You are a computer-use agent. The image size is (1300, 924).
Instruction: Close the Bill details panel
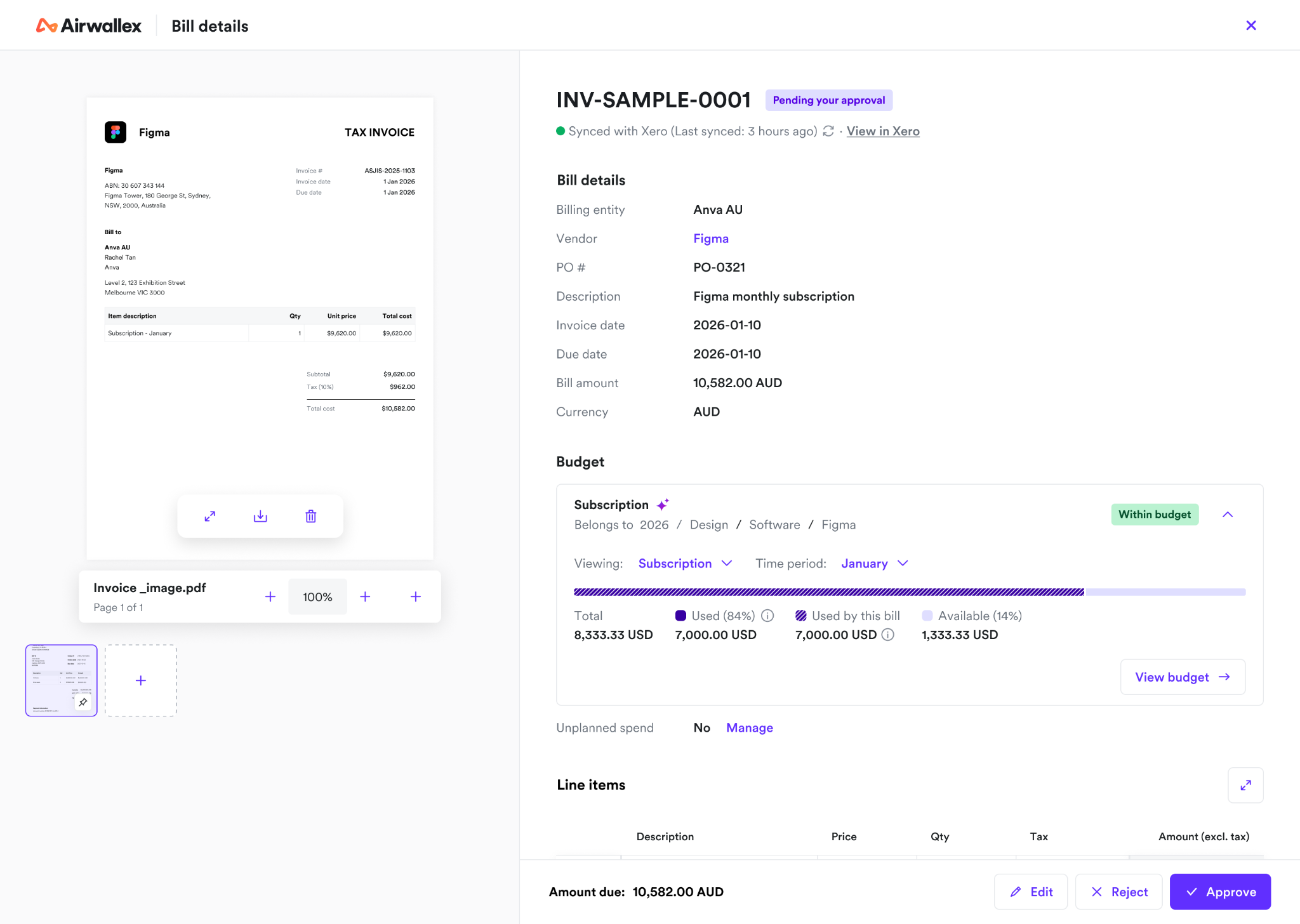tap(1251, 25)
